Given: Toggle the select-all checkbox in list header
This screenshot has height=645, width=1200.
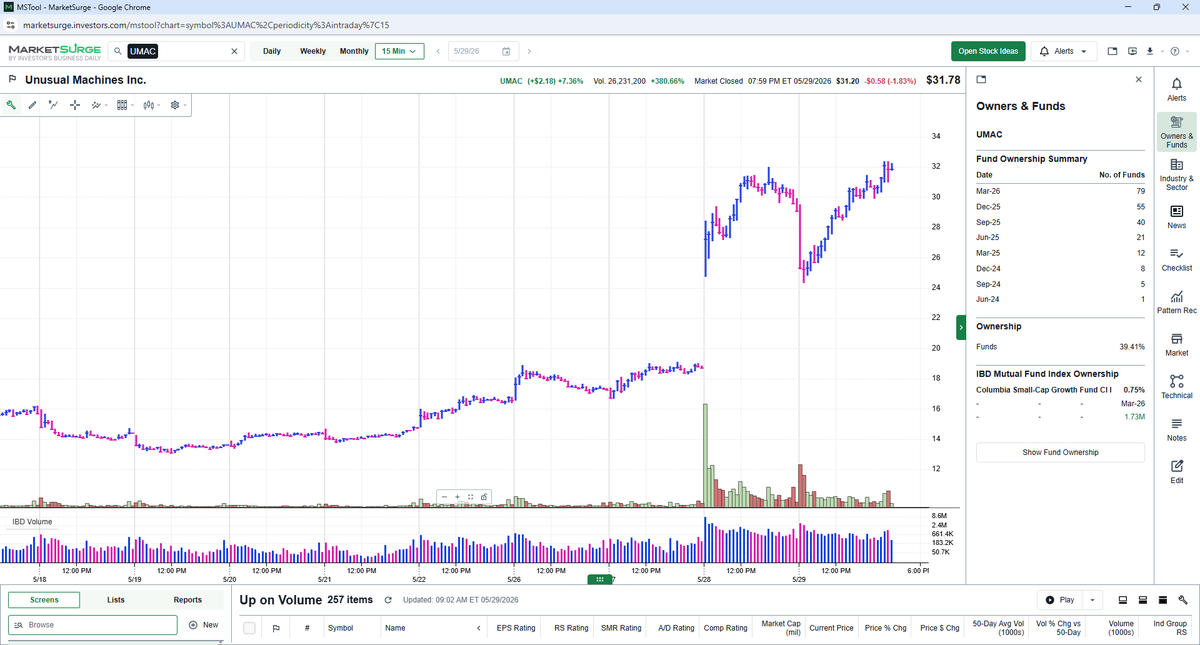Looking at the screenshot, I should point(249,628).
